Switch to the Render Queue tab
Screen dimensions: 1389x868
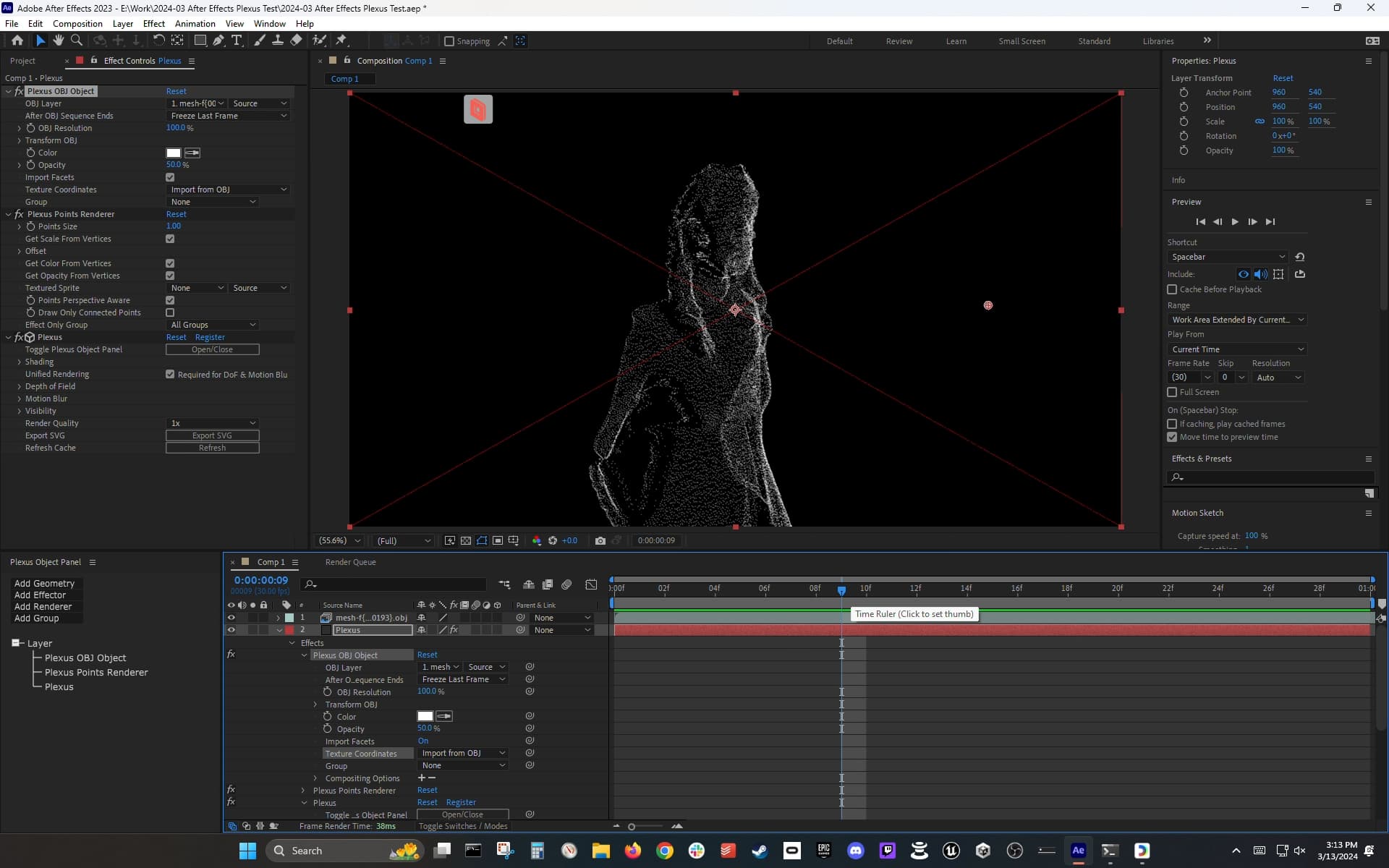(x=350, y=562)
